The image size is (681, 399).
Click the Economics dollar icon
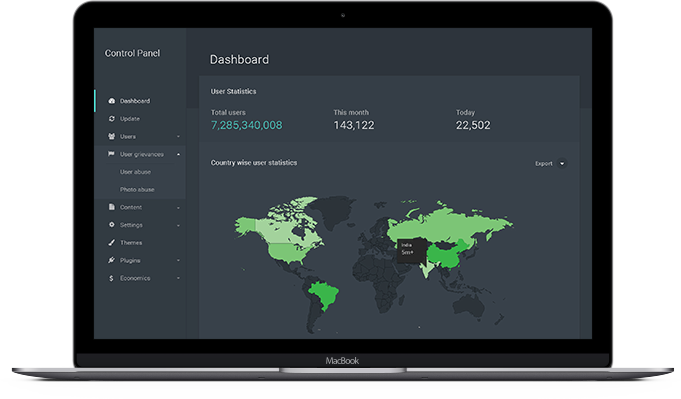coord(111,278)
